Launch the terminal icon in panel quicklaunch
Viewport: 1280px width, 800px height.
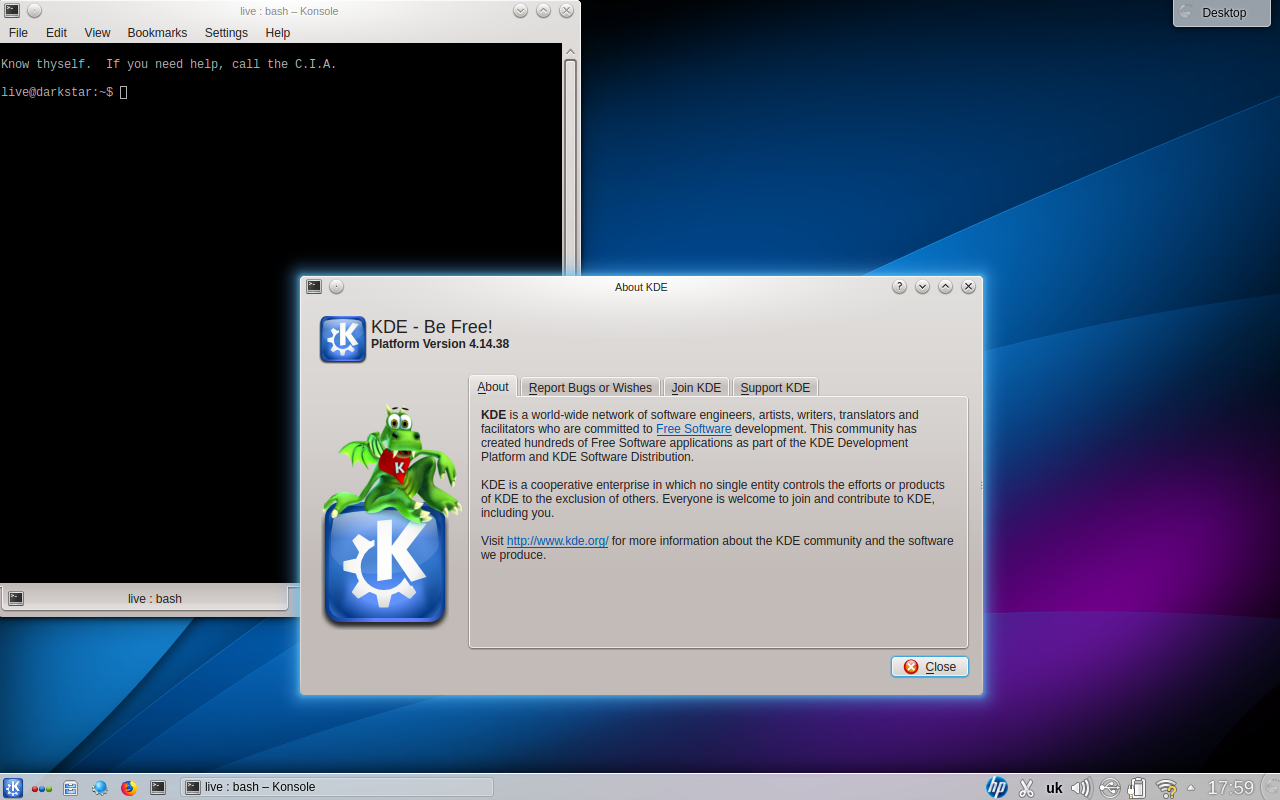tap(157, 787)
